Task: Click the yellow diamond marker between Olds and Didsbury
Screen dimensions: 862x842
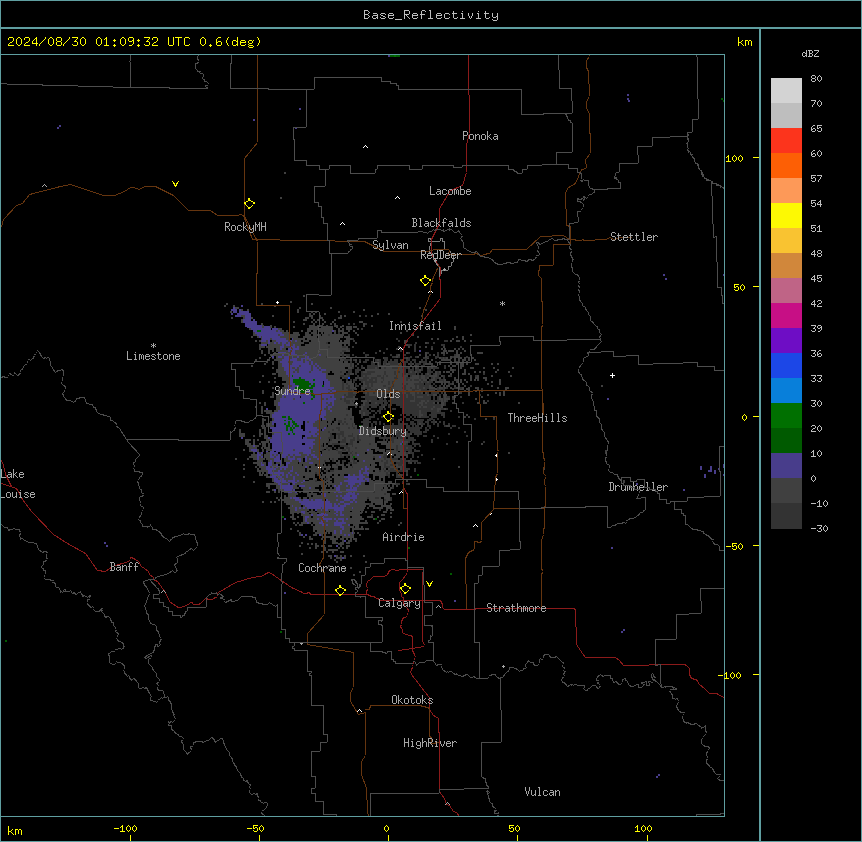Action: [388, 417]
